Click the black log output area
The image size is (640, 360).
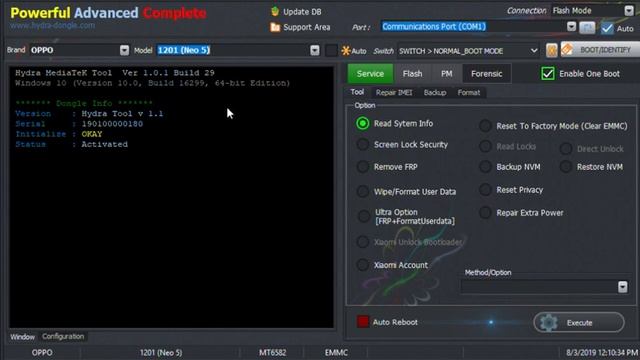pyautogui.click(x=171, y=197)
